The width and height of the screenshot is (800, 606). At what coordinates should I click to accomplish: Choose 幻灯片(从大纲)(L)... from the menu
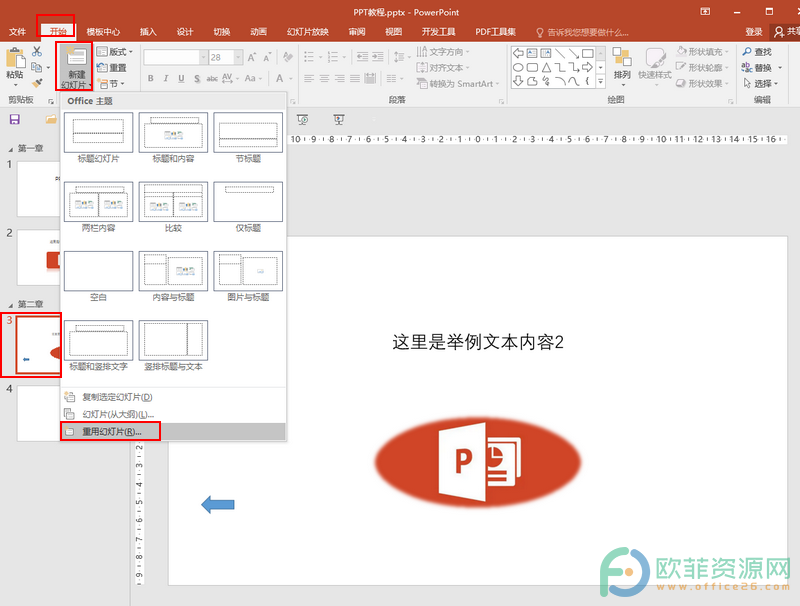[173, 414]
